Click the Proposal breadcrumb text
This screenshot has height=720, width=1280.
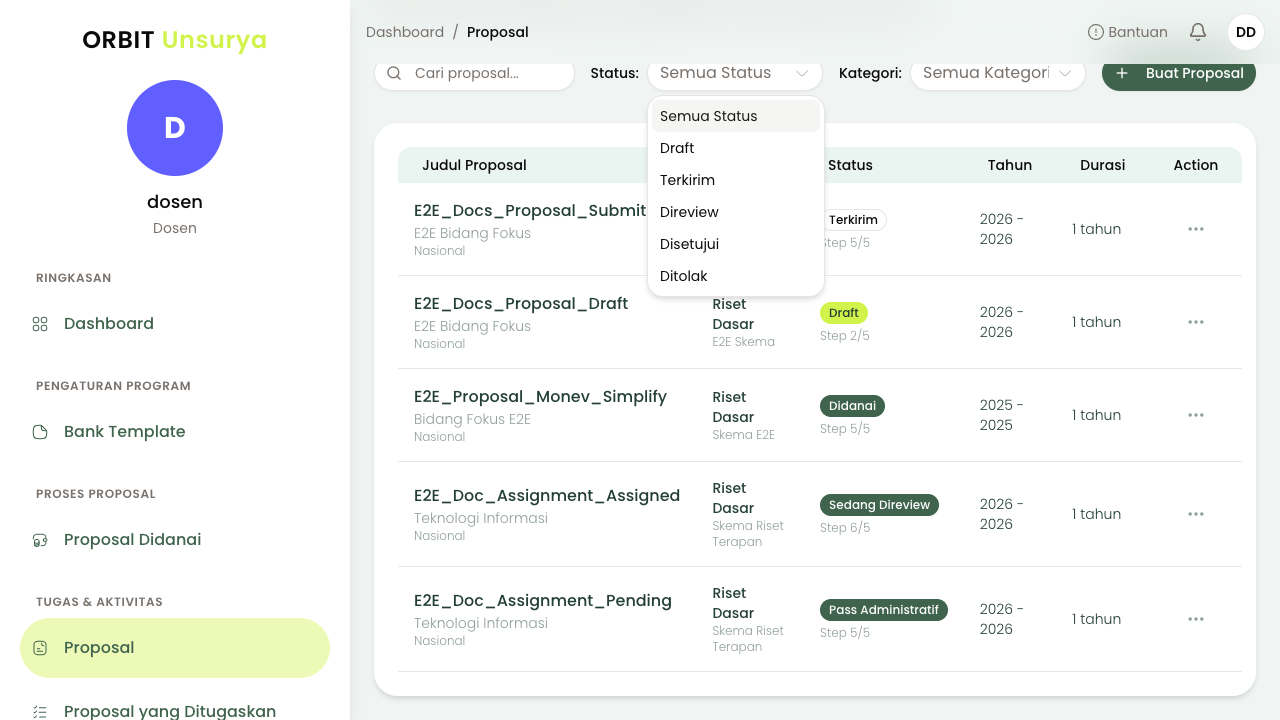pyautogui.click(x=498, y=32)
